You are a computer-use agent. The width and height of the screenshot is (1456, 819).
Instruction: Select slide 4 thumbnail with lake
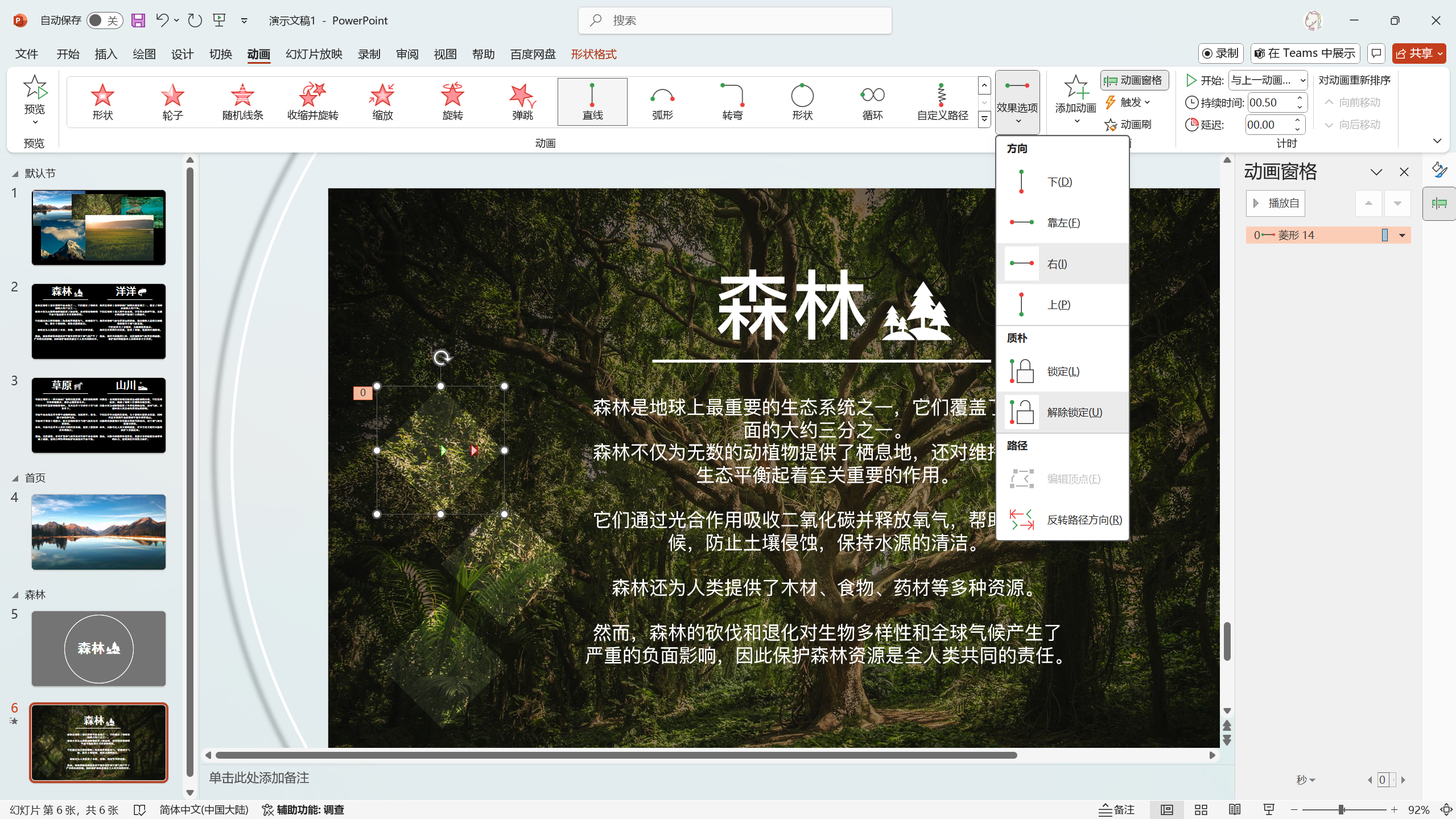point(98,532)
